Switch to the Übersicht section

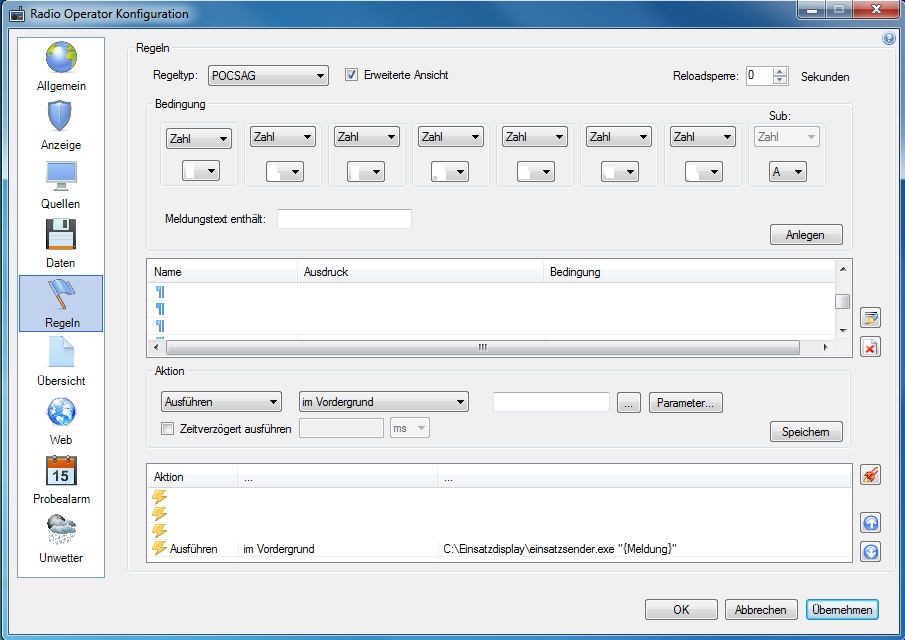pos(61,360)
